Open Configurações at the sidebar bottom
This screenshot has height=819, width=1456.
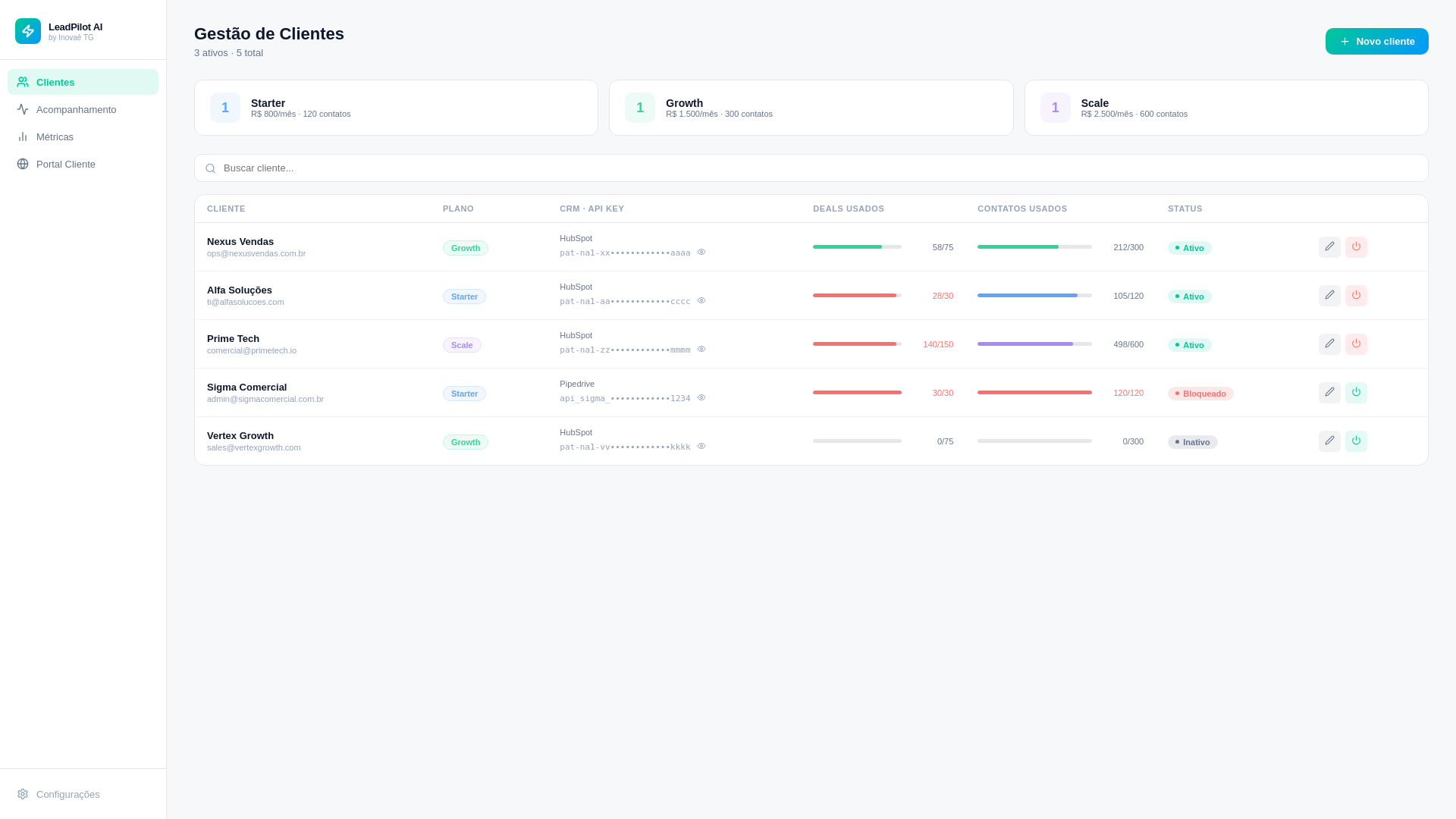pyautogui.click(x=83, y=794)
